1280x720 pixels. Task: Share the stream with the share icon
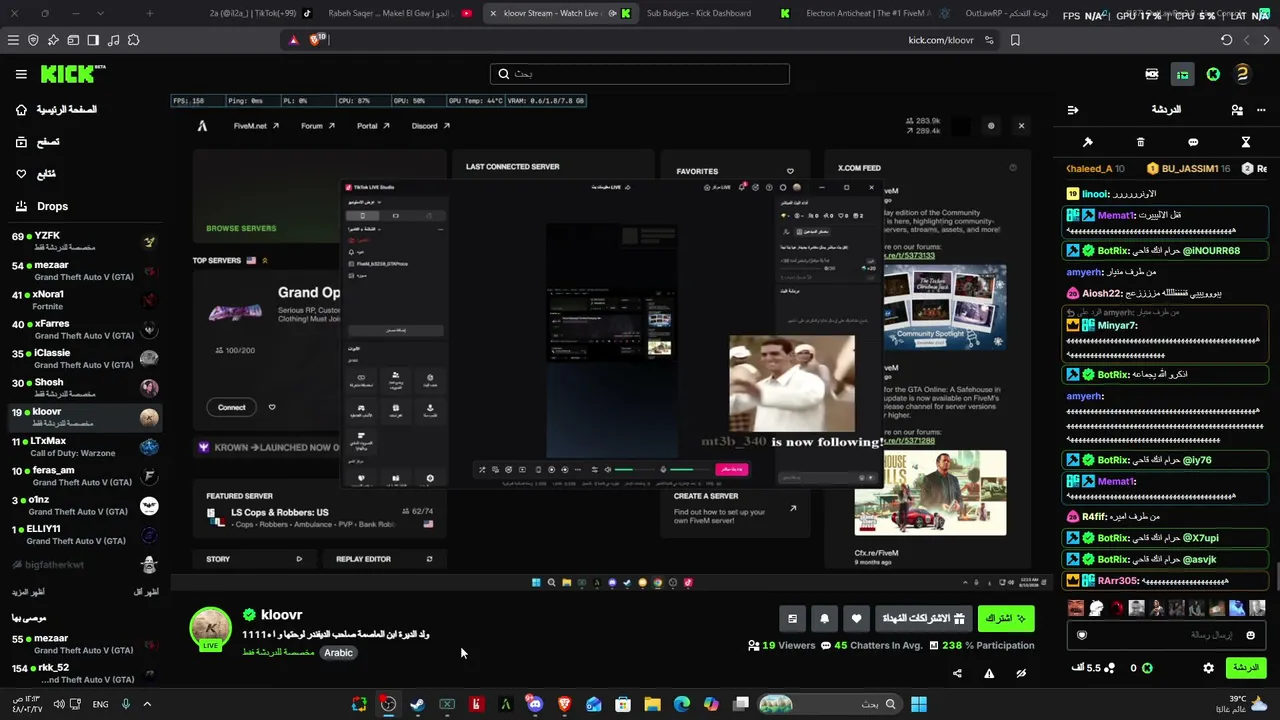click(x=957, y=673)
